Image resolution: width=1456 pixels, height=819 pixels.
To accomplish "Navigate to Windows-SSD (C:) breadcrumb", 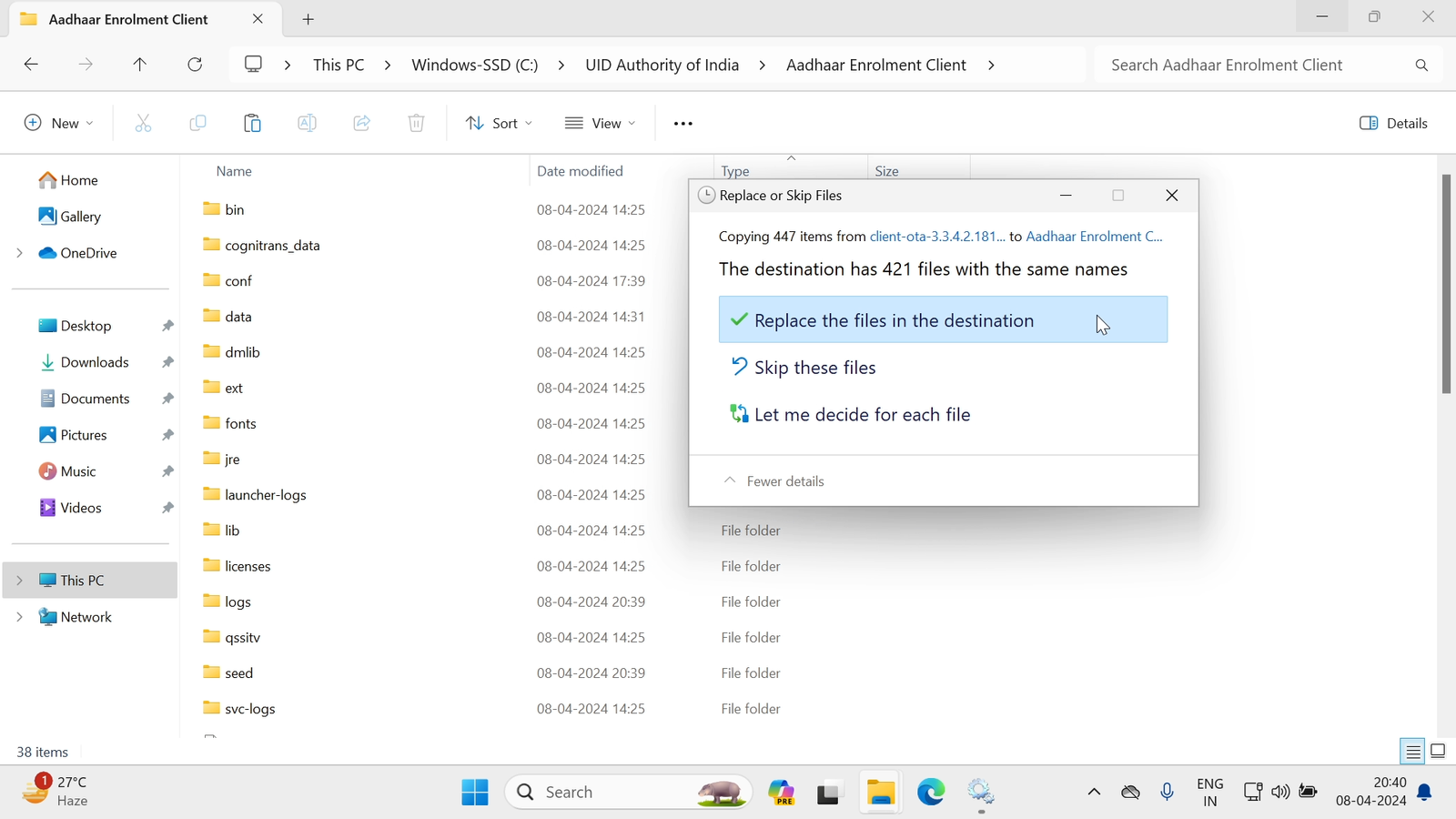I will pos(474,65).
